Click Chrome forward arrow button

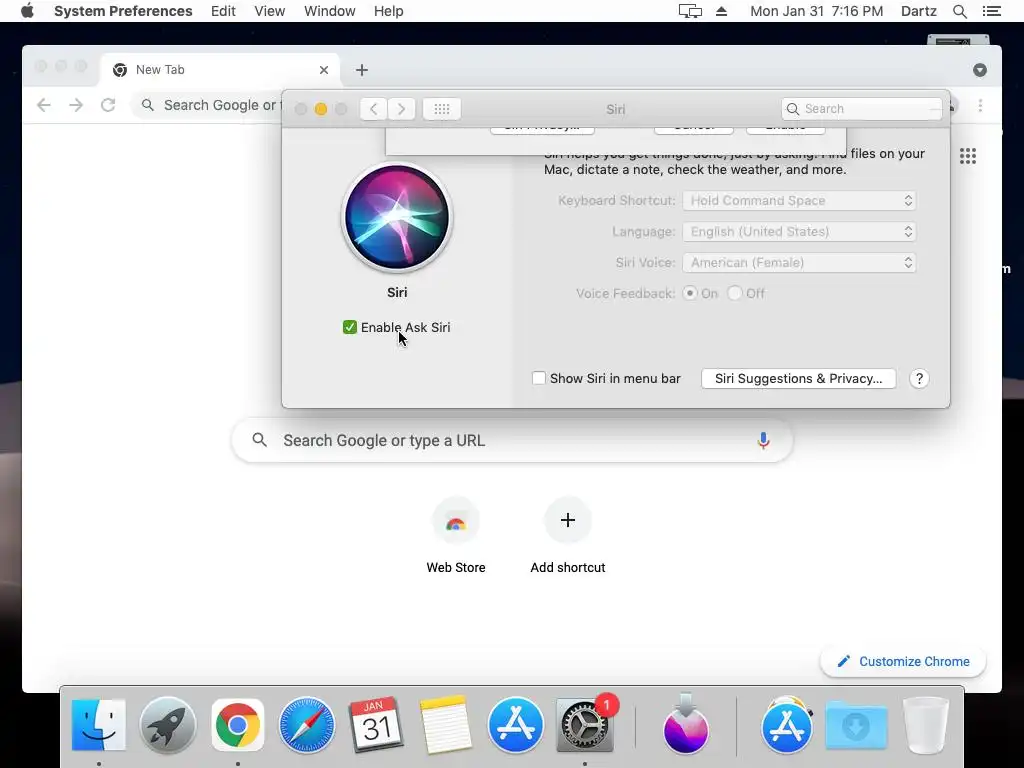[76, 105]
